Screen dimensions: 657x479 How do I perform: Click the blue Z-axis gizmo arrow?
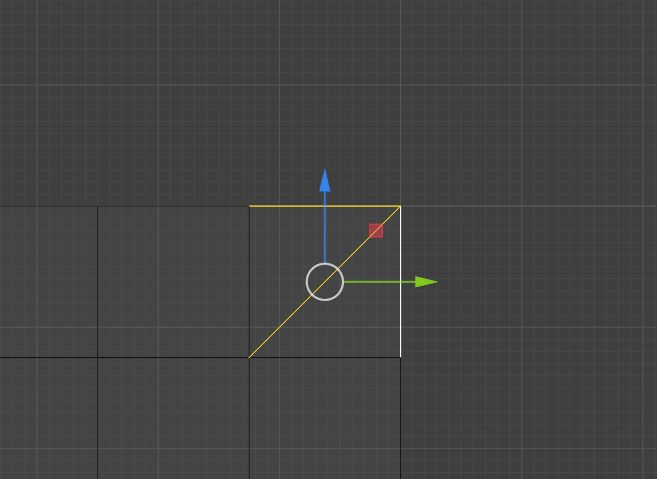(x=325, y=215)
